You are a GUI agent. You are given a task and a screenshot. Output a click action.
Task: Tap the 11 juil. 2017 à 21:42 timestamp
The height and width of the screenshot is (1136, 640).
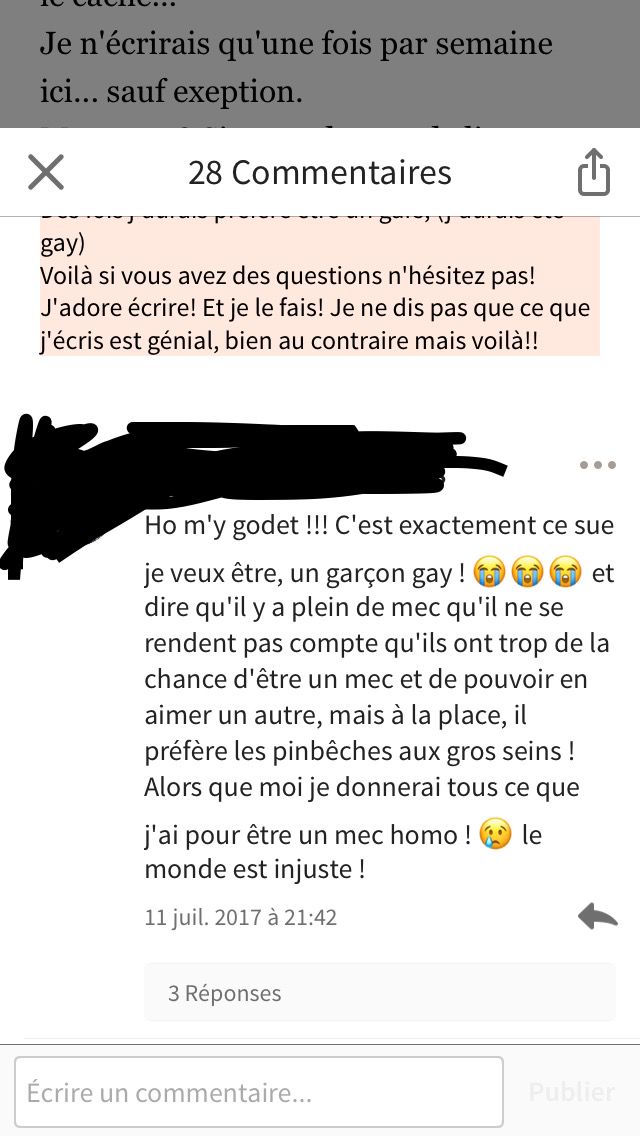(241, 917)
